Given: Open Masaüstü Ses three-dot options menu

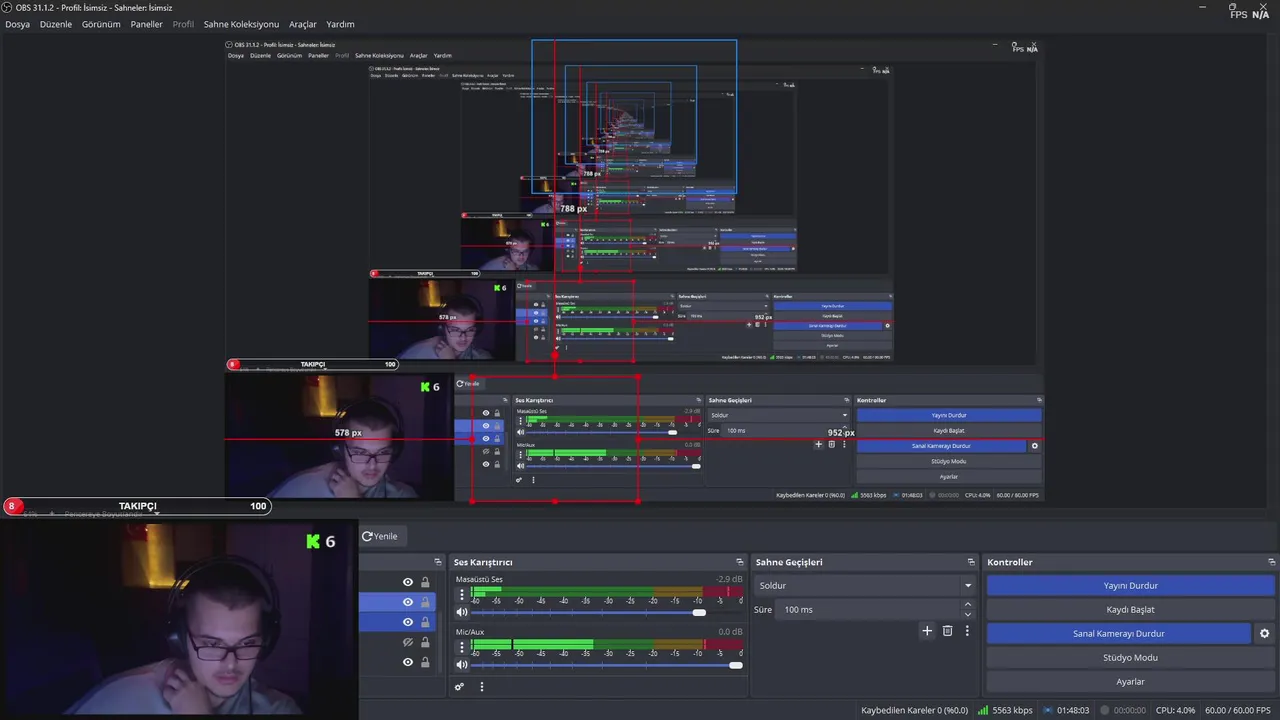Looking at the screenshot, I should click(461, 595).
